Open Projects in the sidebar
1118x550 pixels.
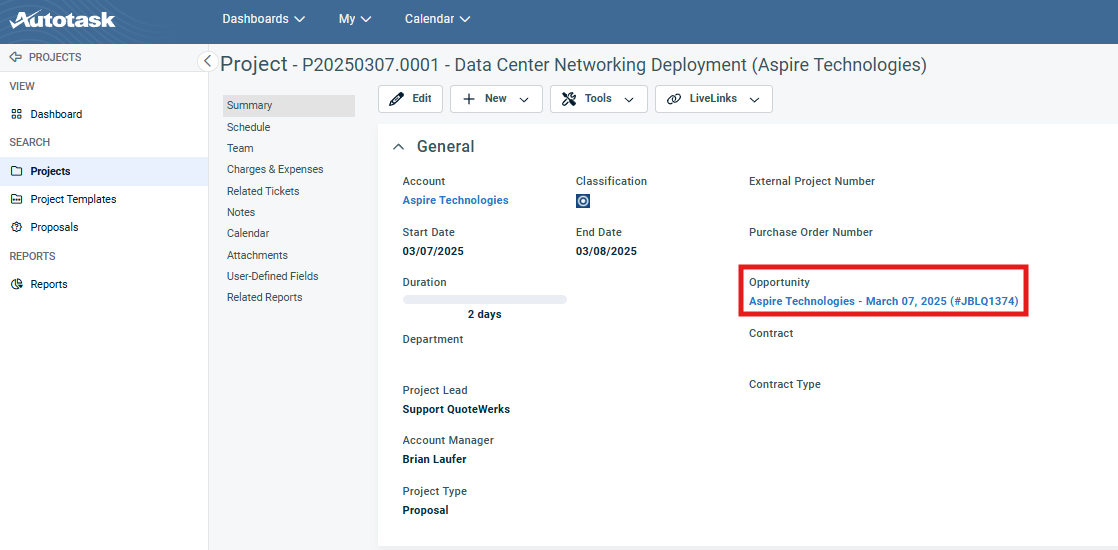tap(51, 171)
